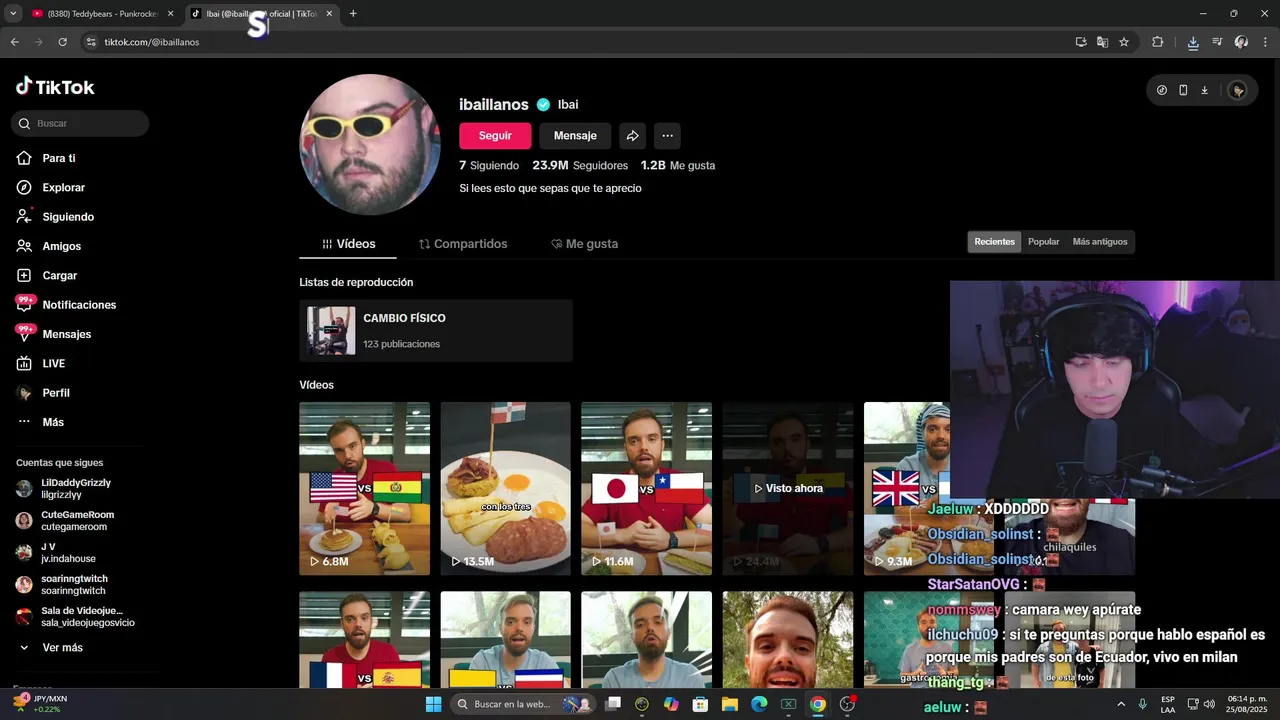1280x720 pixels.
Task: Click the browser address bar URL
Action: point(152,42)
